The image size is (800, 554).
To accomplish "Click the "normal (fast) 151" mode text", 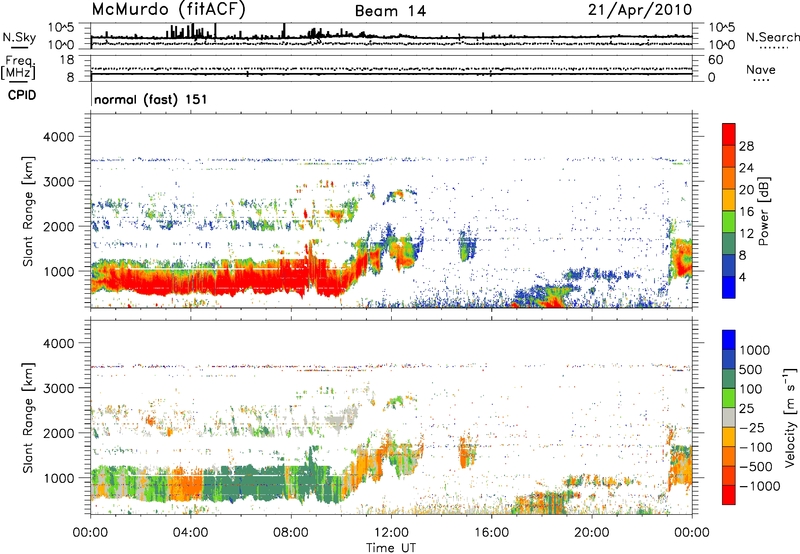I will (151, 99).
